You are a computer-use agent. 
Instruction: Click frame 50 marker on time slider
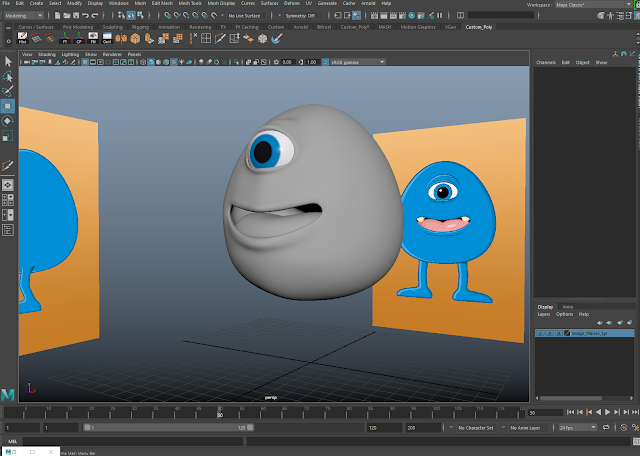pyautogui.click(x=220, y=412)
